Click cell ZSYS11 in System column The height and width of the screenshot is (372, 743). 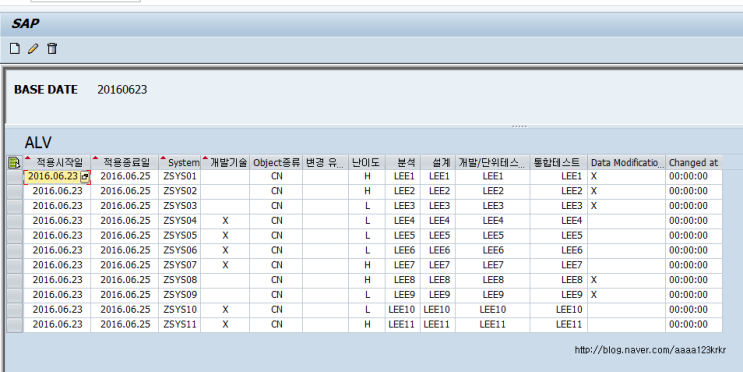click(x=180, y=325)
